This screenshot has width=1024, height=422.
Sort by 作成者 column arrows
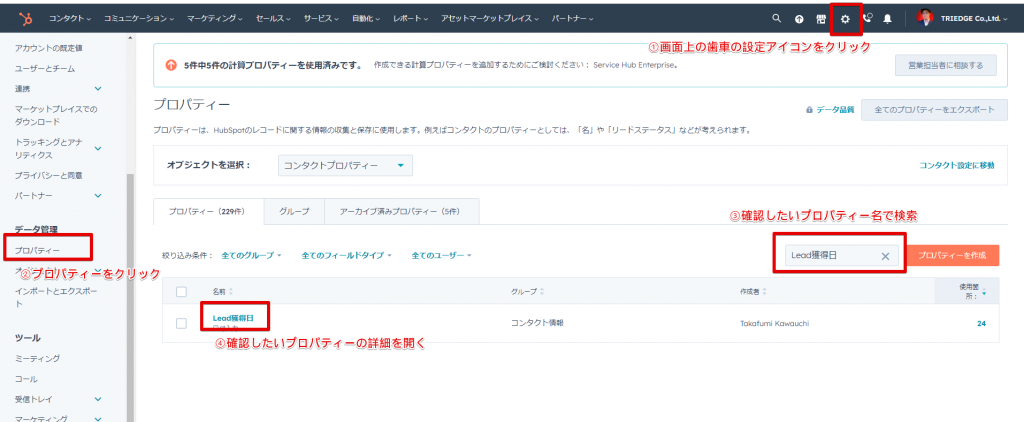point(765,291)
